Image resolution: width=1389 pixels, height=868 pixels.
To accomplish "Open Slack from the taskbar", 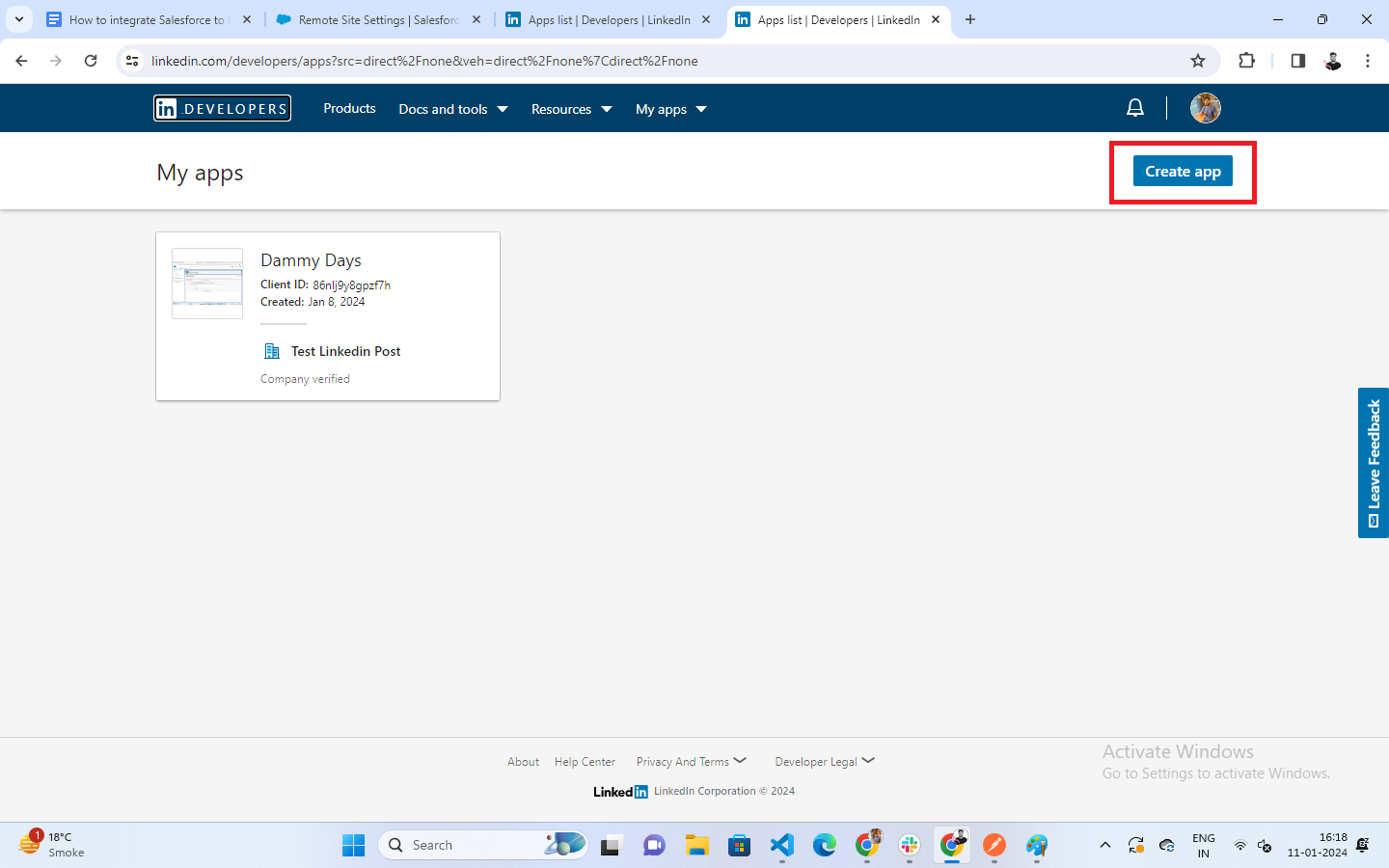I will pyautogui.click(x=910, y=845).
